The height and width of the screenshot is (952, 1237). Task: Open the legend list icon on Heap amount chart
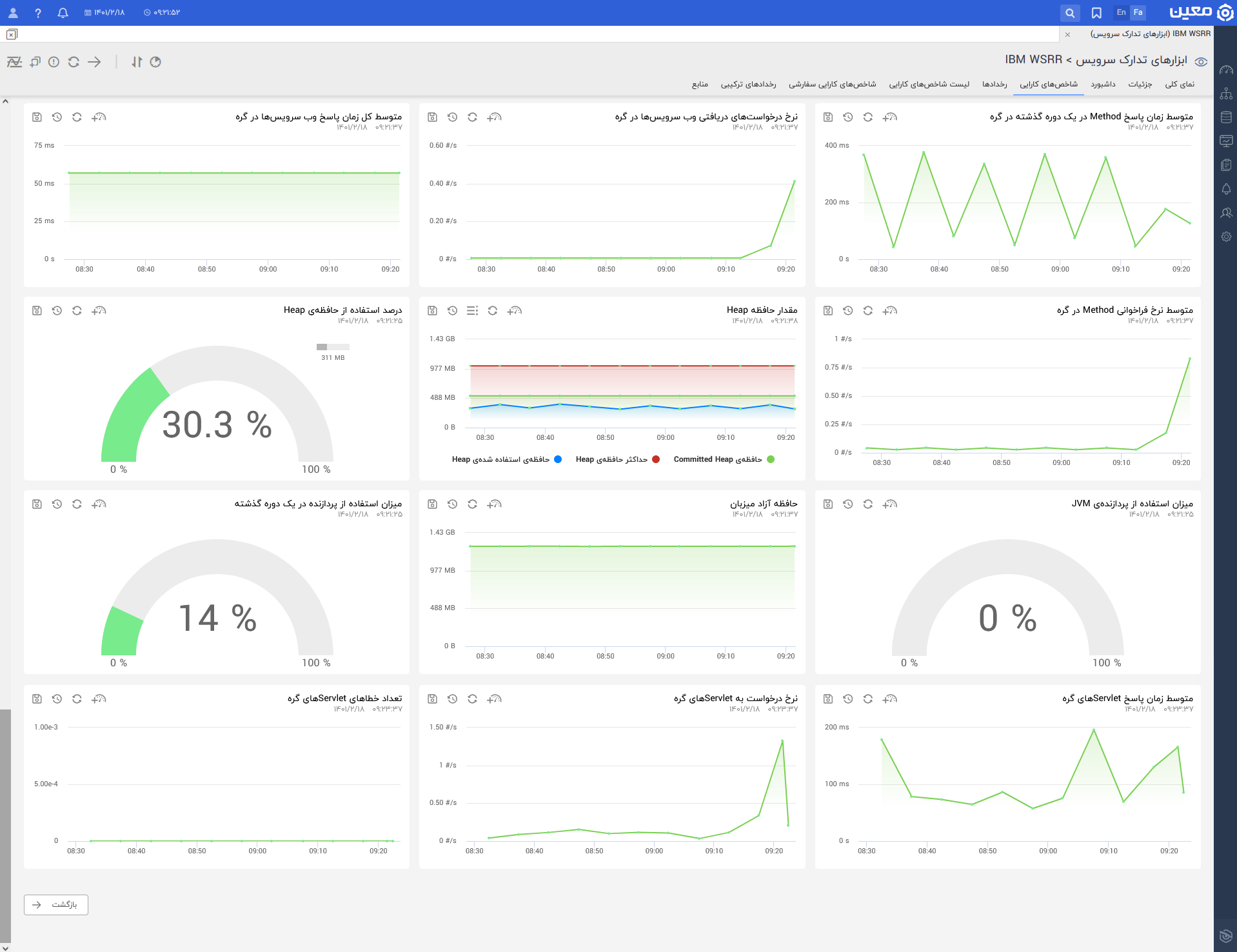click(472, 310)
